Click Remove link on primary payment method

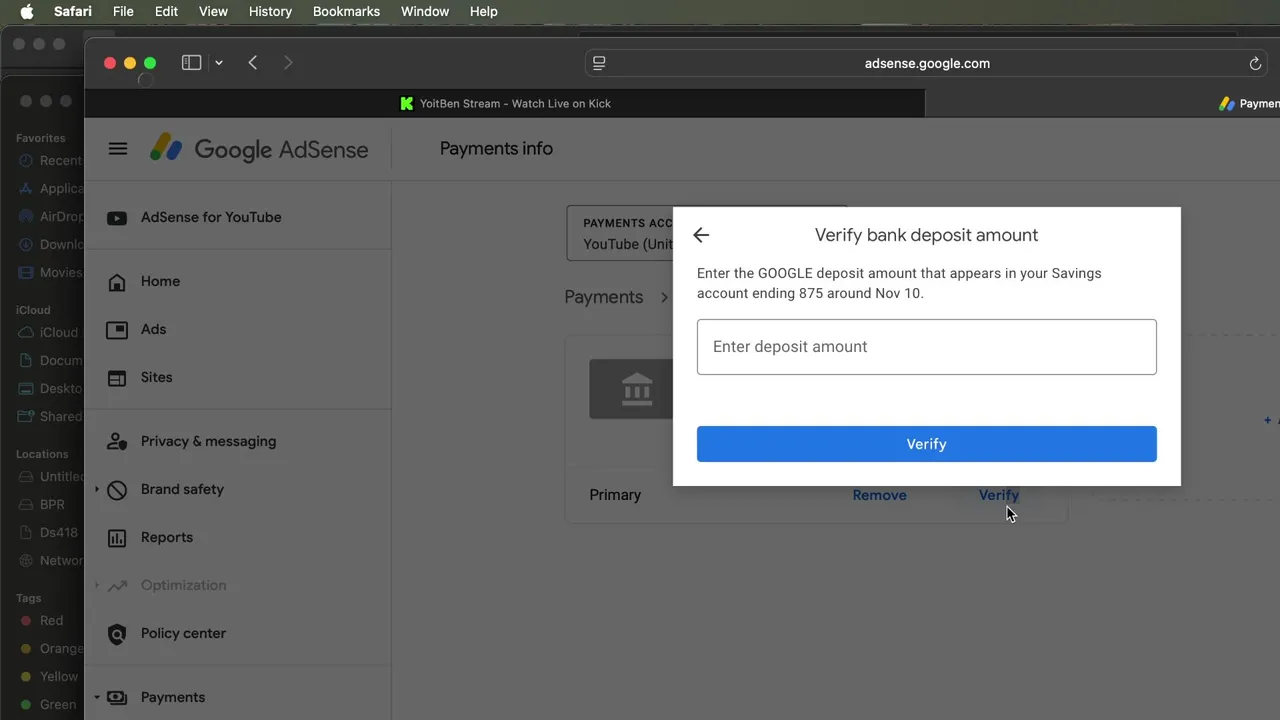[x=879, y=495]
